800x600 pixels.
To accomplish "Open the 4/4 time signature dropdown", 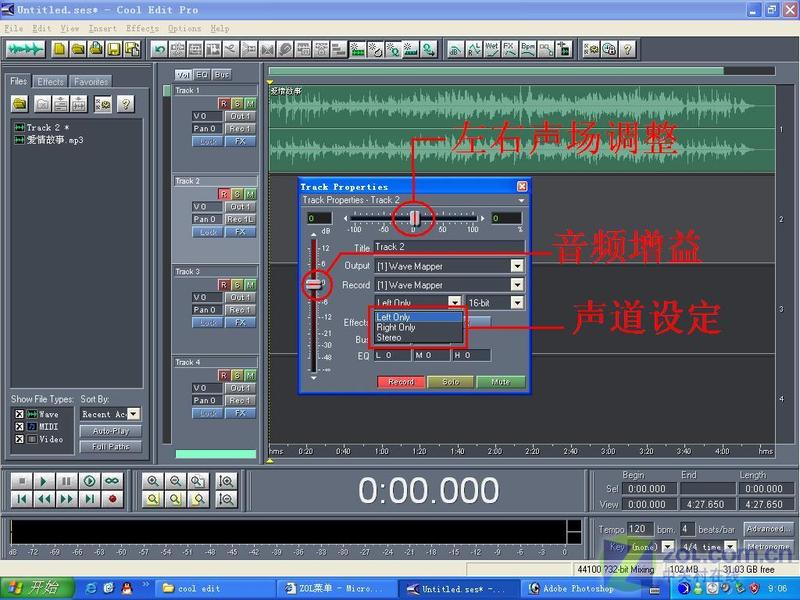I will click(731, 546).
